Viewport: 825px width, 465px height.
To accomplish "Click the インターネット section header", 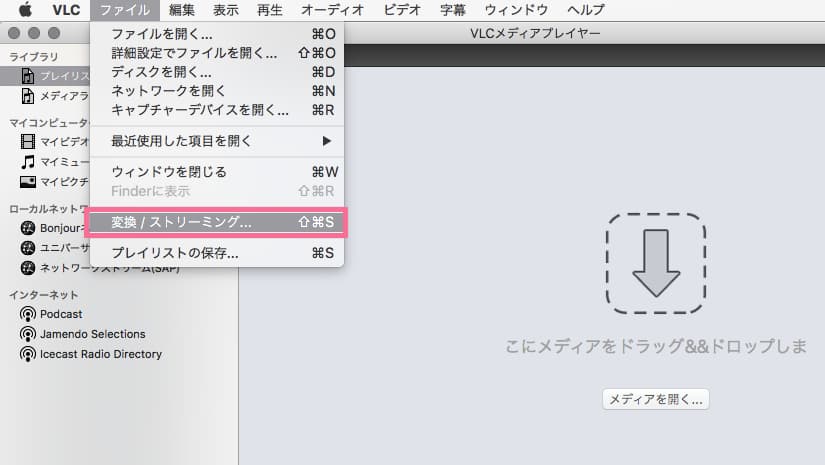I will pyautogui.click(x=44, y=295).
